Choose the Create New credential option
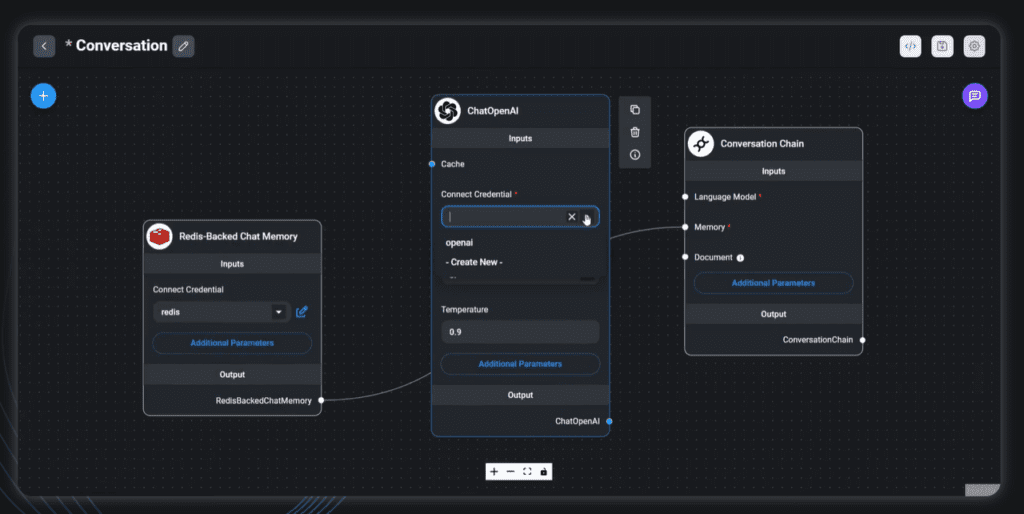This screenshot has height=514, width=1024. point(474,262)
